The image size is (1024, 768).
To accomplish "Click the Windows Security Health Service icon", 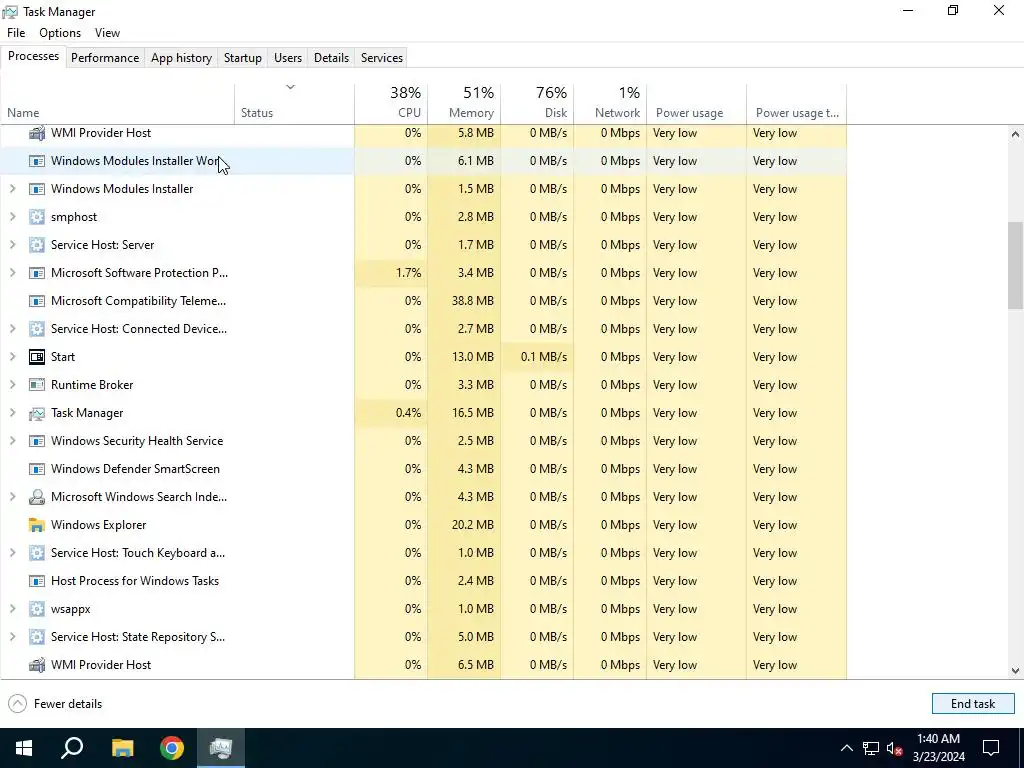I will [37, 441].
